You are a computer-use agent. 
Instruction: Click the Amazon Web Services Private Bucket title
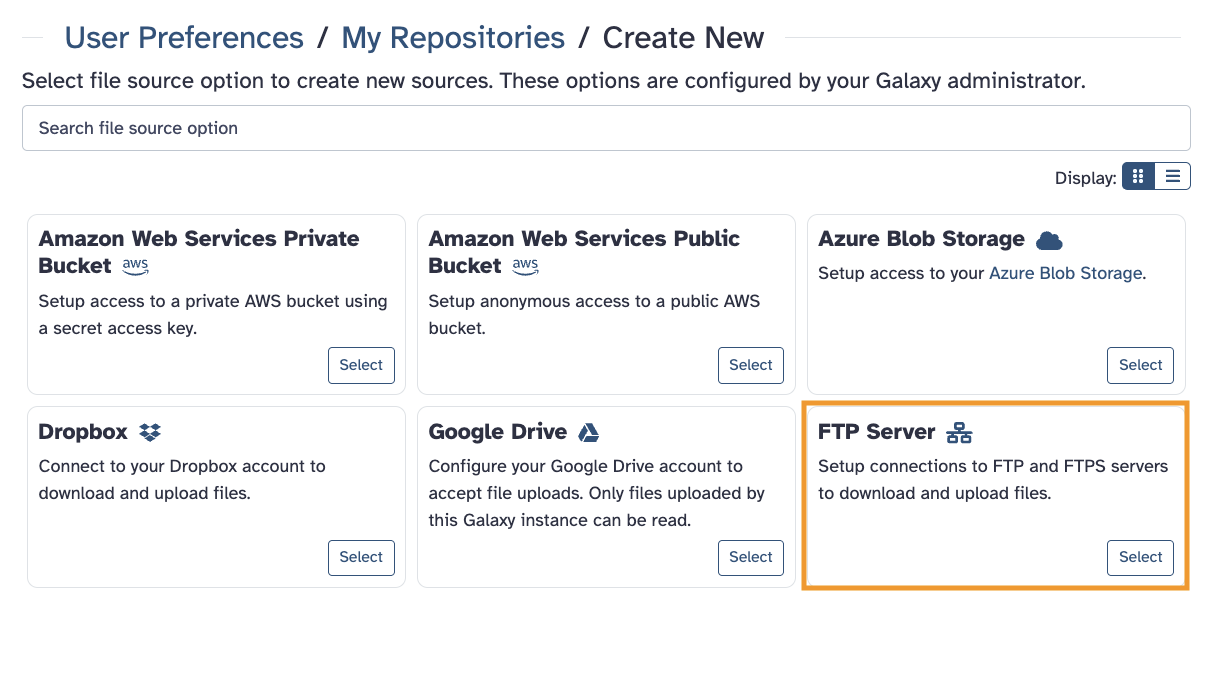tap(199, 252)
